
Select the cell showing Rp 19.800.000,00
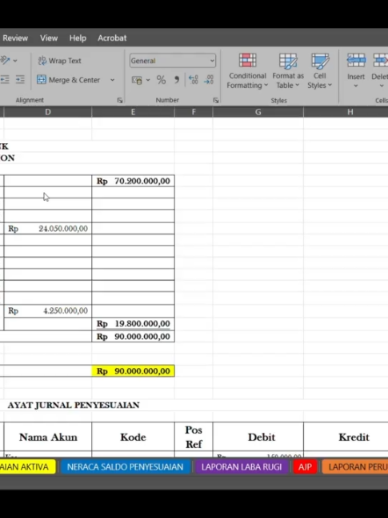pos(133,324)
